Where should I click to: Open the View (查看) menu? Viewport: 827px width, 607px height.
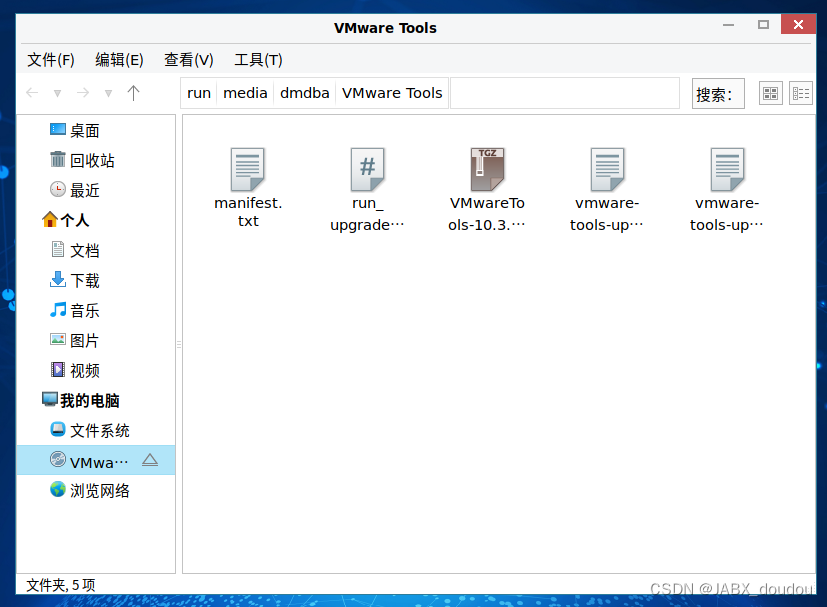click(188, 60)
